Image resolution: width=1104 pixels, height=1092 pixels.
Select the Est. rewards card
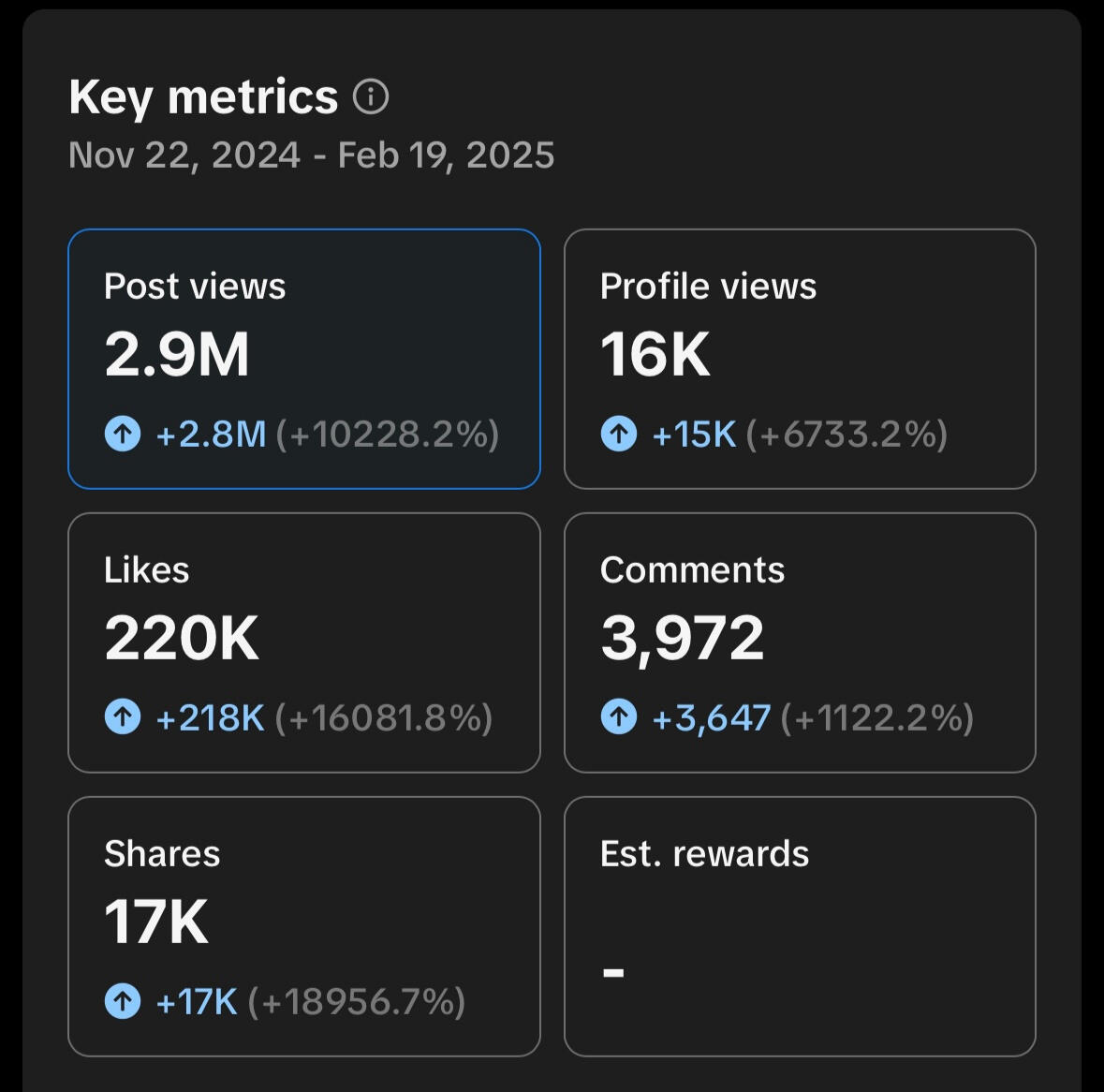800,926
